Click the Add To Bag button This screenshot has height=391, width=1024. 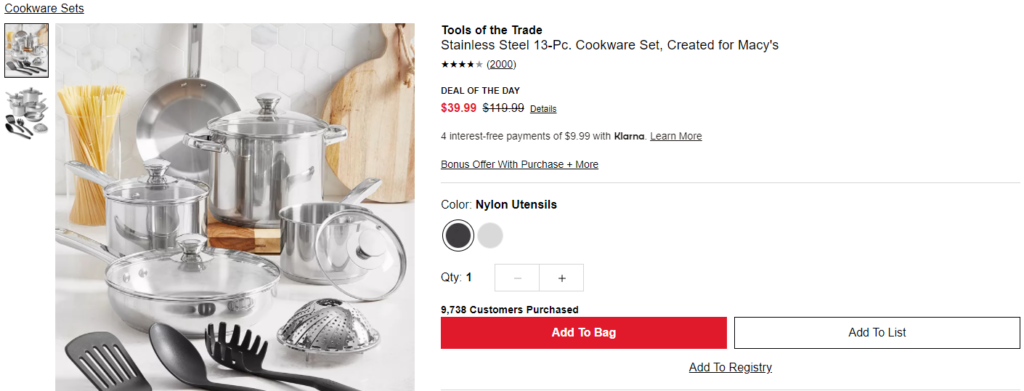click(584, 333)
